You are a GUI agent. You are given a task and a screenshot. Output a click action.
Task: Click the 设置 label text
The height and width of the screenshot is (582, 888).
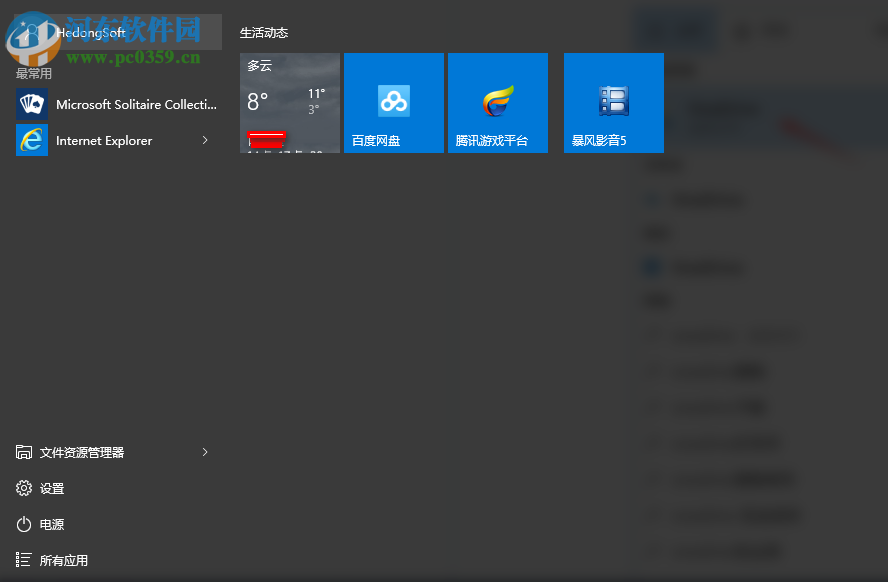54,488
